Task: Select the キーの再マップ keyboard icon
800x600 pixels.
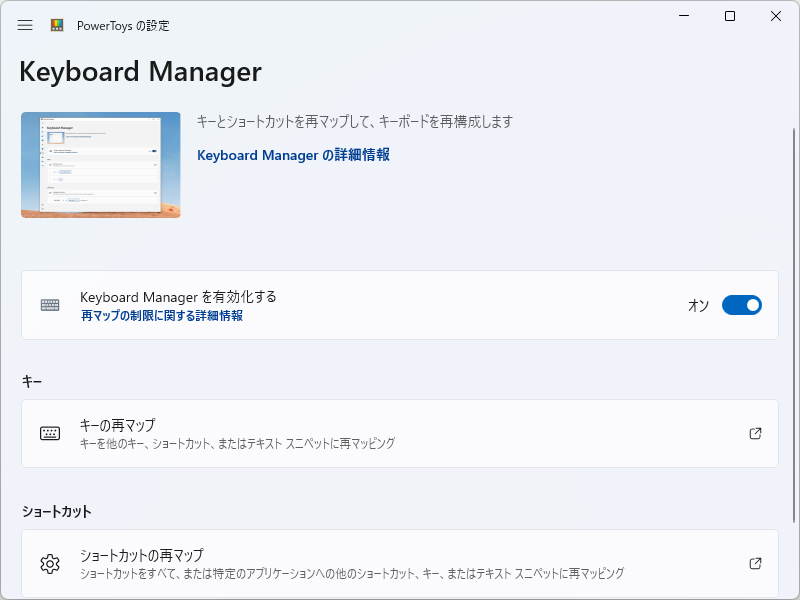Action: tap(52, 433)
